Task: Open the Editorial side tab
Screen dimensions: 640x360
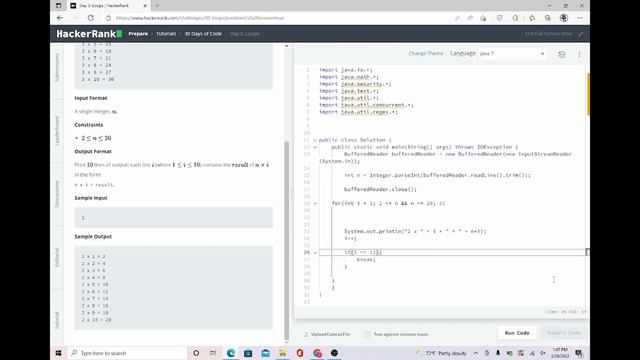Action: (57, 257)
